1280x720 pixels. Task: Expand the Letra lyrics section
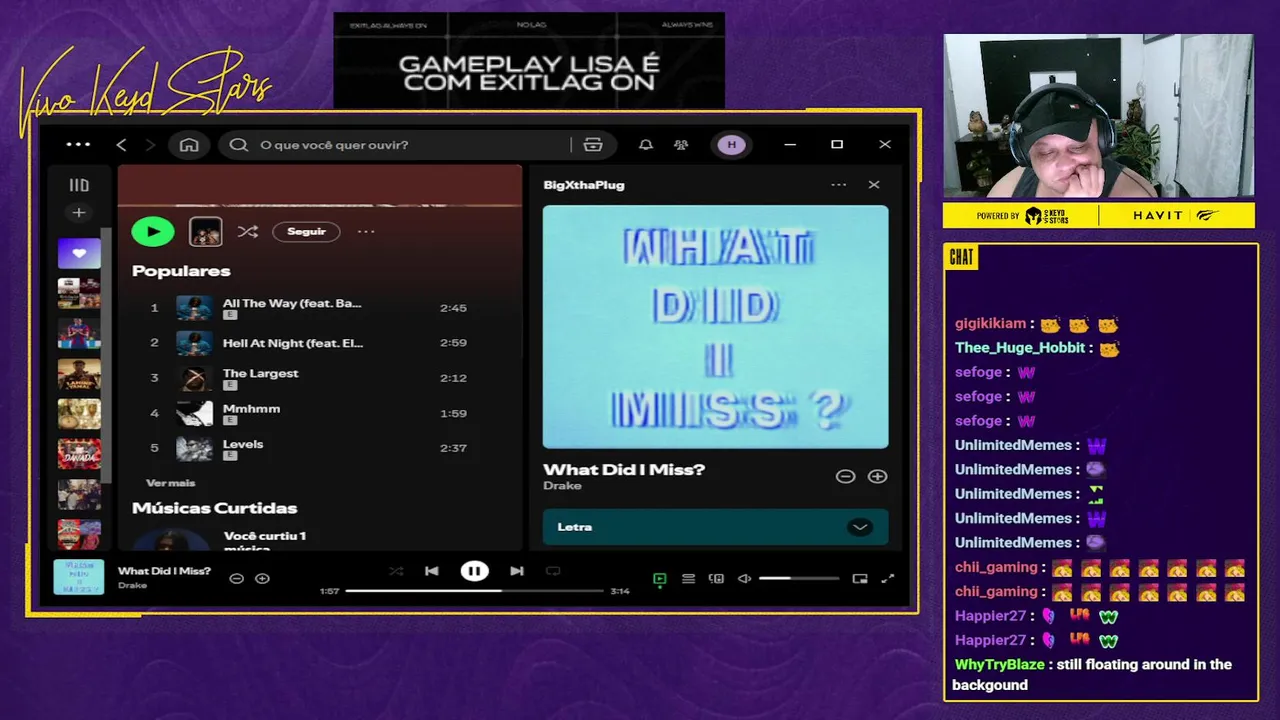[859, 527]
